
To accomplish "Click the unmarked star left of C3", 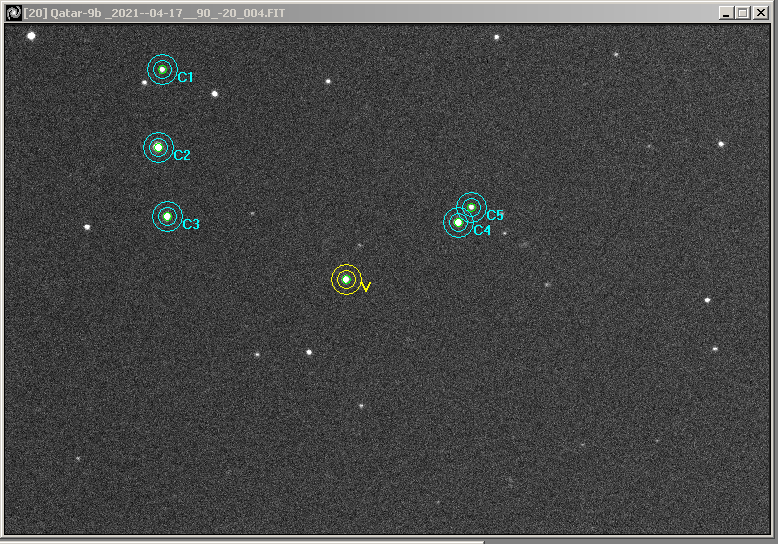I will point(87,227).
